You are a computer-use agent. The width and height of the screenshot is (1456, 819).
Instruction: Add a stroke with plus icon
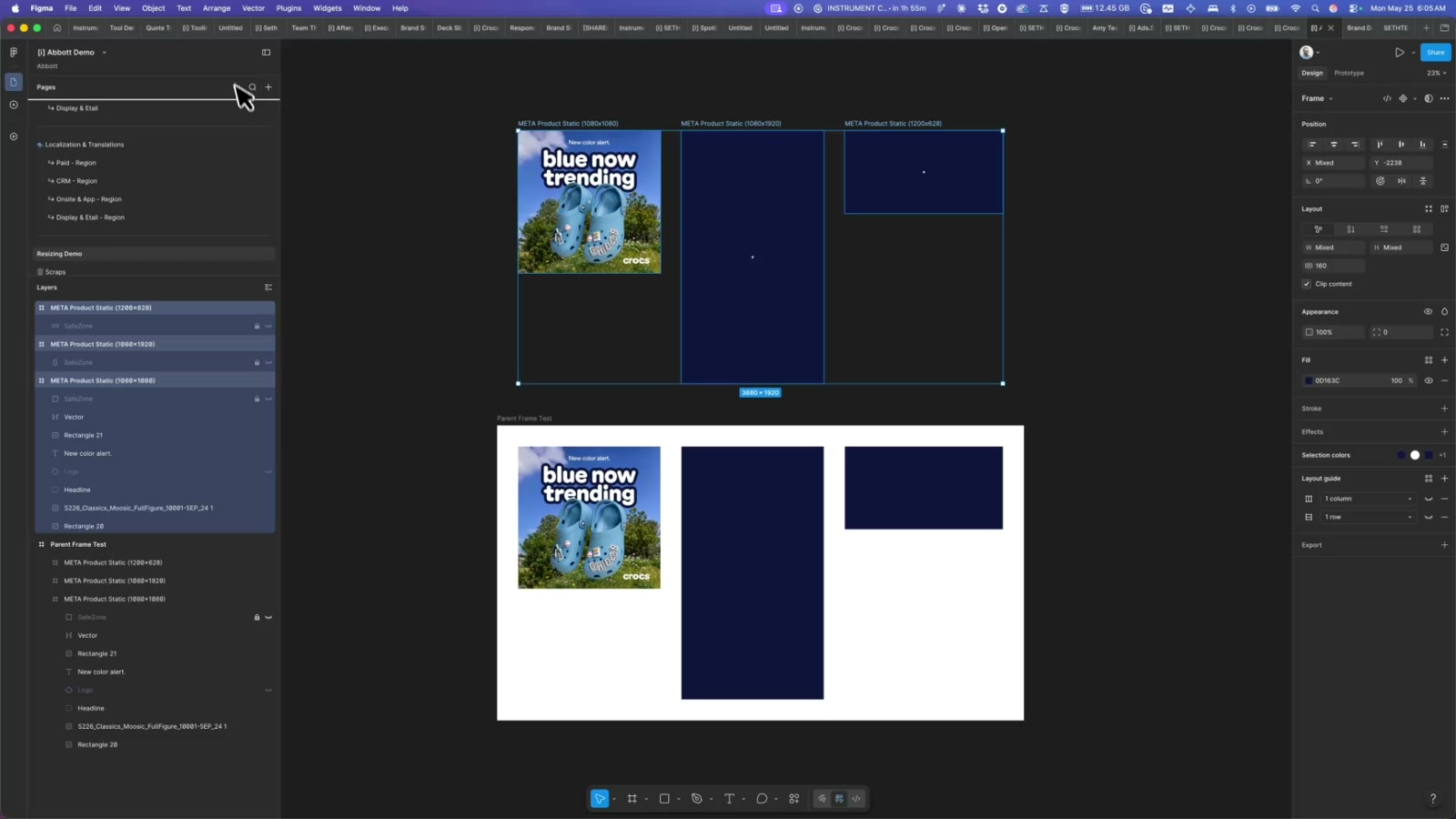[x=1444, y=409]
